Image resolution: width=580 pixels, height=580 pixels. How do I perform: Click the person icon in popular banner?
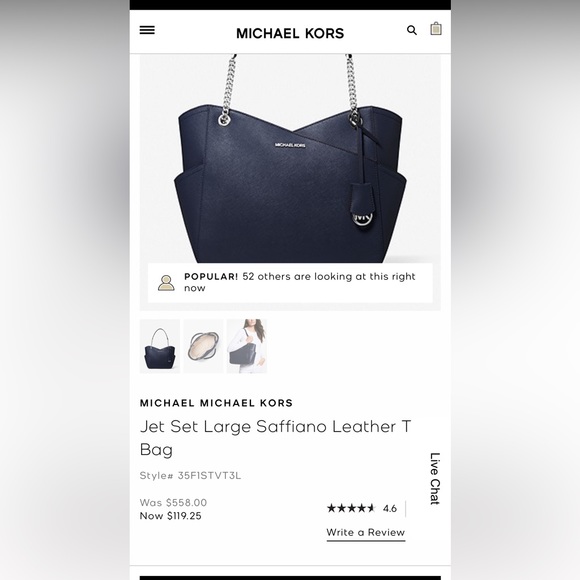pyautogui.click(x=166, y=283)
